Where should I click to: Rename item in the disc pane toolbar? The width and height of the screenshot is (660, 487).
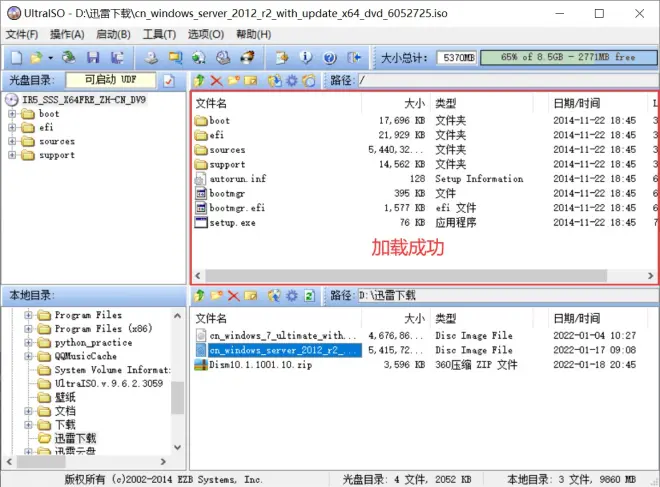coord(250,80)
